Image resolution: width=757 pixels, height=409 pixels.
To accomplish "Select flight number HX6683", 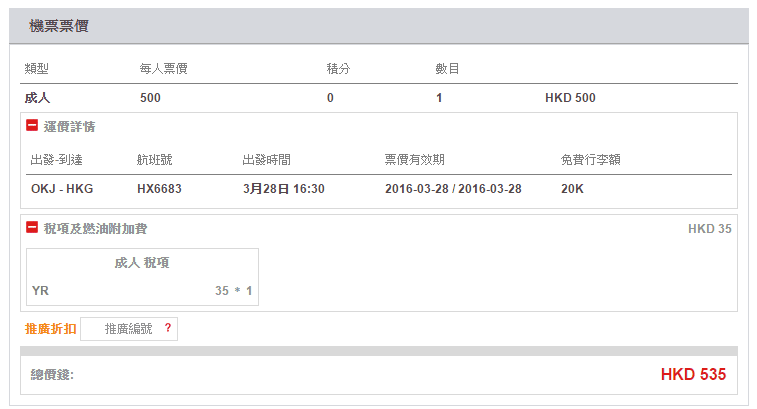I will (160, 188).
